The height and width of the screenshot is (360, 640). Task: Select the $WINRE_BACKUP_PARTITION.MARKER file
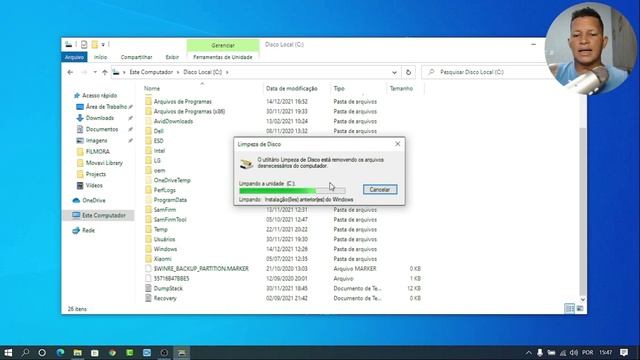click(x=201, y=269)
